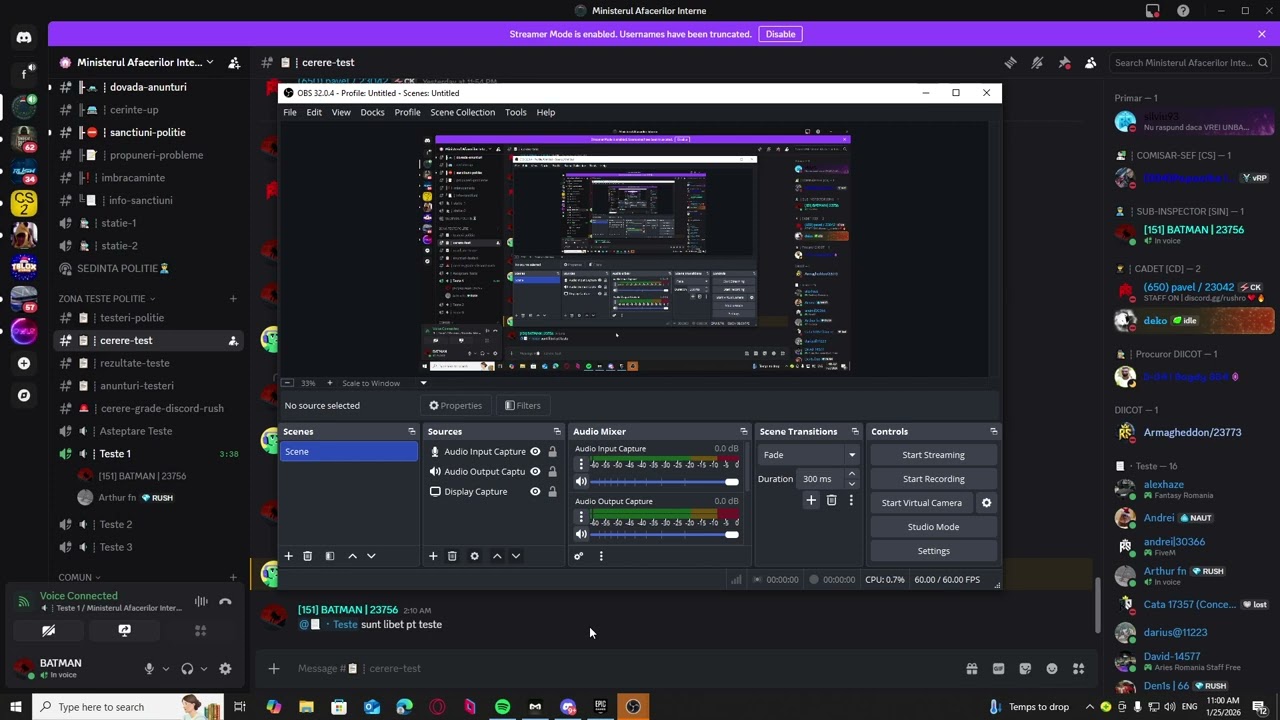This screenshot has height=720, width=1280.
Task: Start Virtual Camera in OBS
Action: (x=922, y=503)
